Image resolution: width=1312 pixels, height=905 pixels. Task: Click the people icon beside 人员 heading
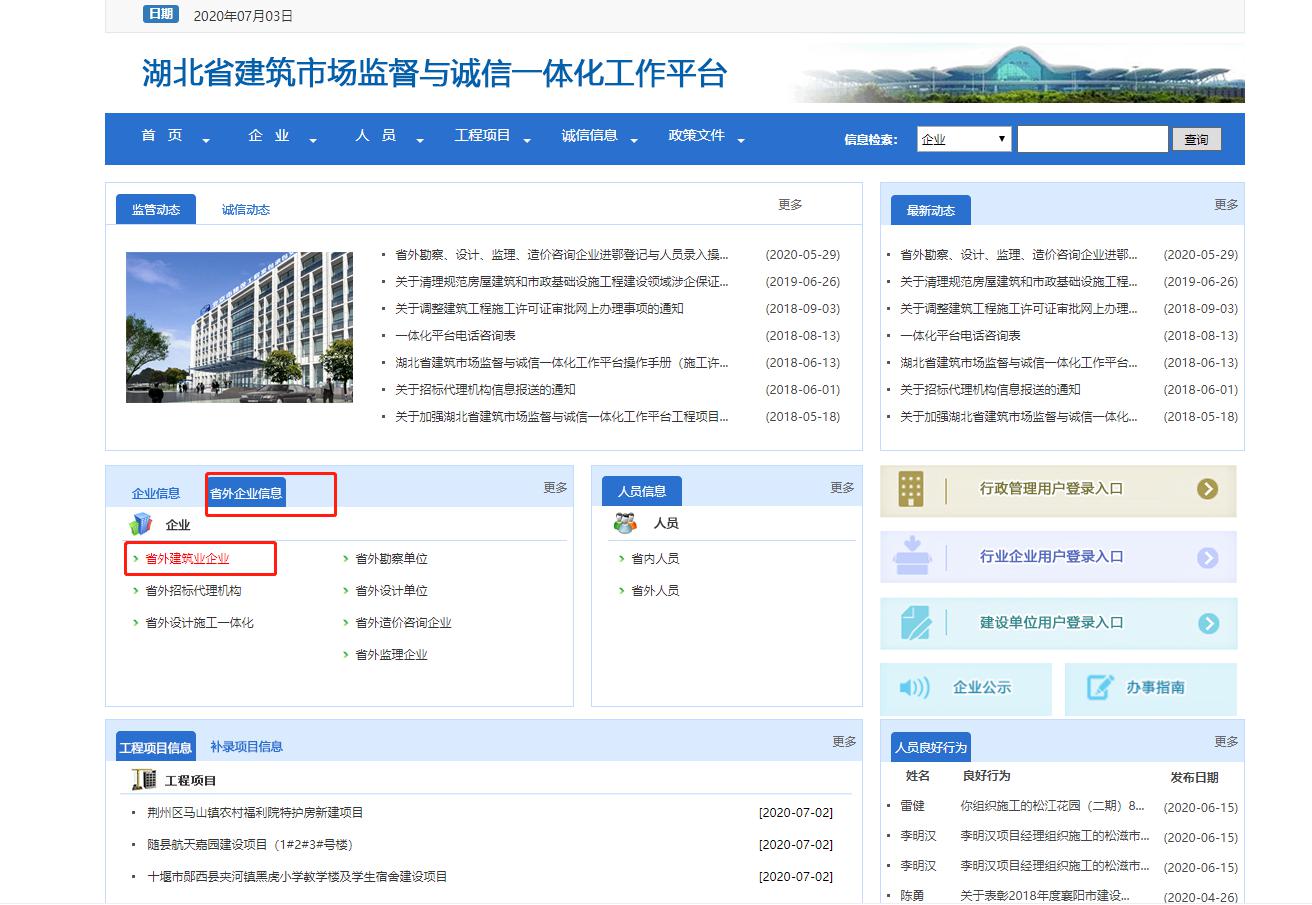pyautogui.click(x=626, y=523)
